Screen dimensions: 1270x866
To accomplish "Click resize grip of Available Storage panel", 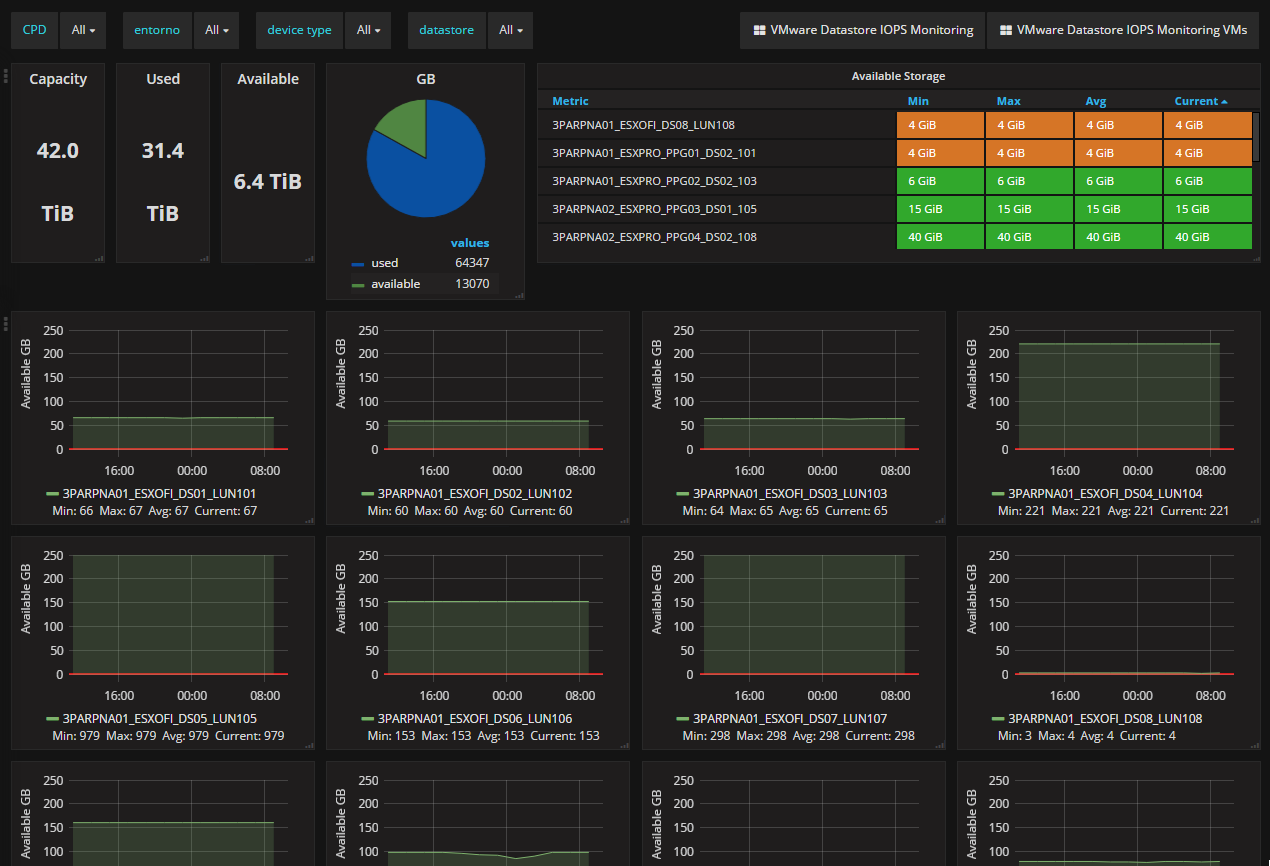I will [x=1255, y=258].
